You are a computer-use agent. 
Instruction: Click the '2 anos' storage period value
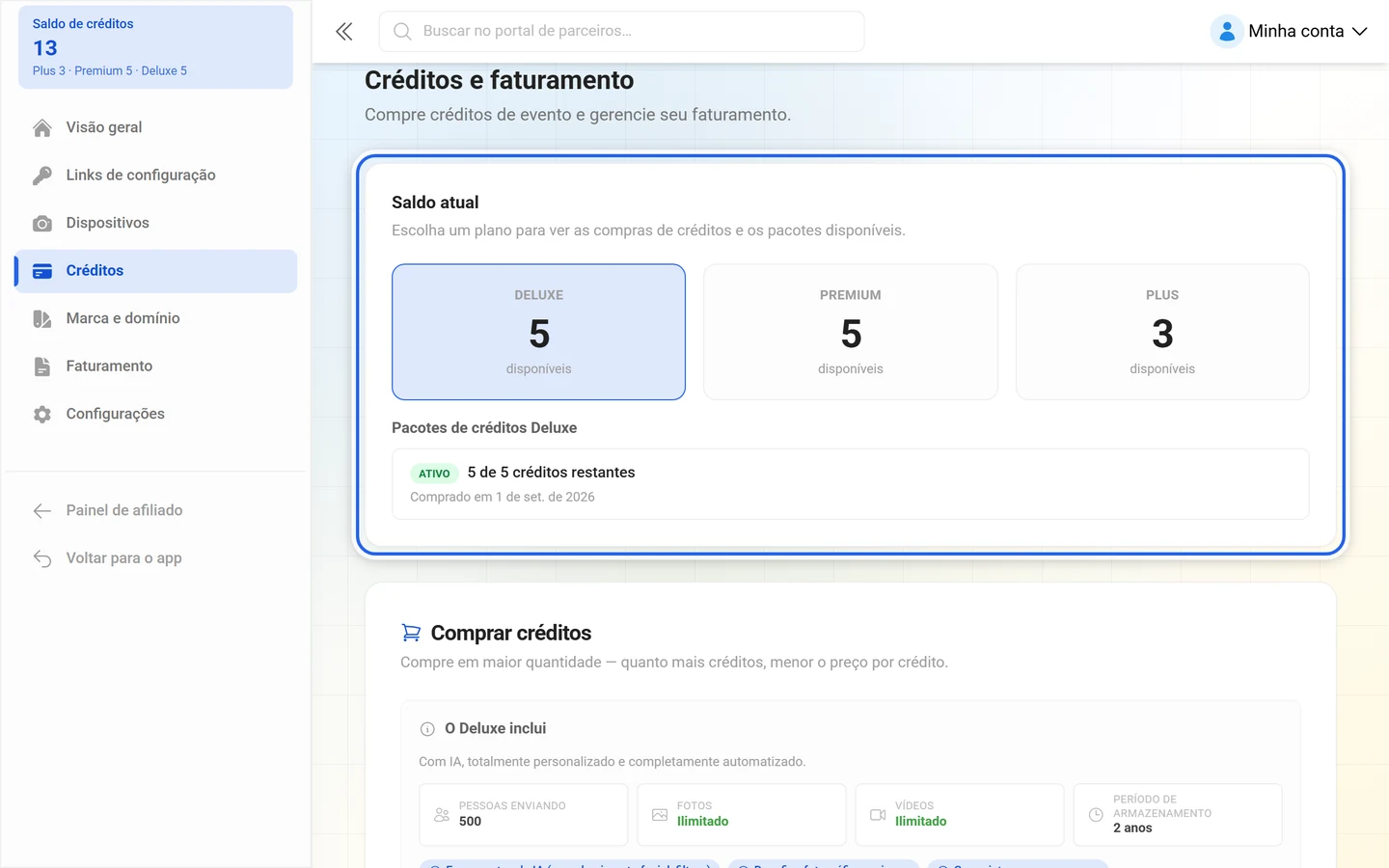[x=1132, y=828]
